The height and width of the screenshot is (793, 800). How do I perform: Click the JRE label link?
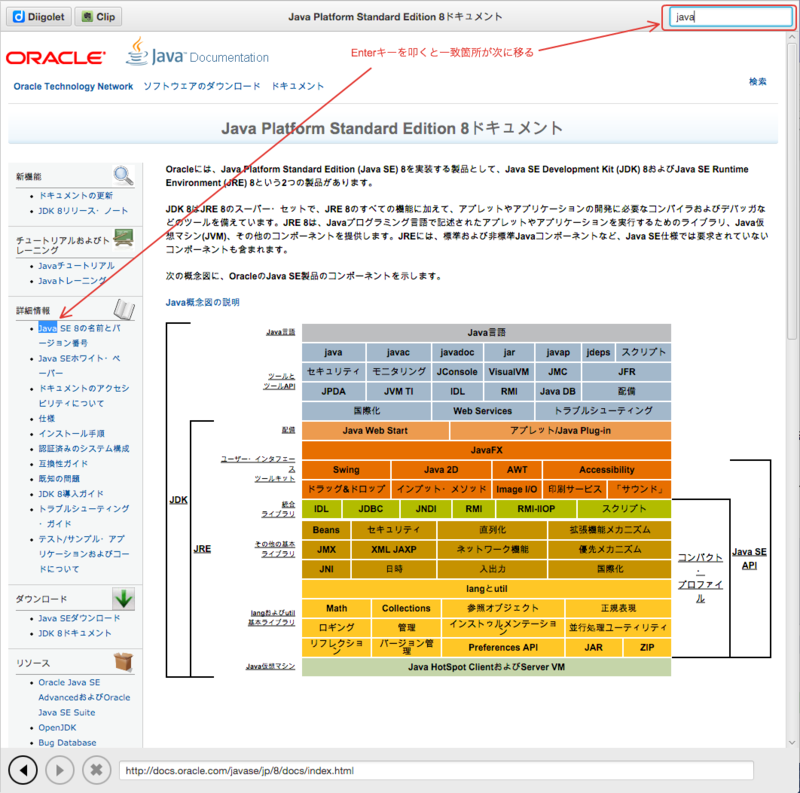pyautogui.click(x=202, y=549)
